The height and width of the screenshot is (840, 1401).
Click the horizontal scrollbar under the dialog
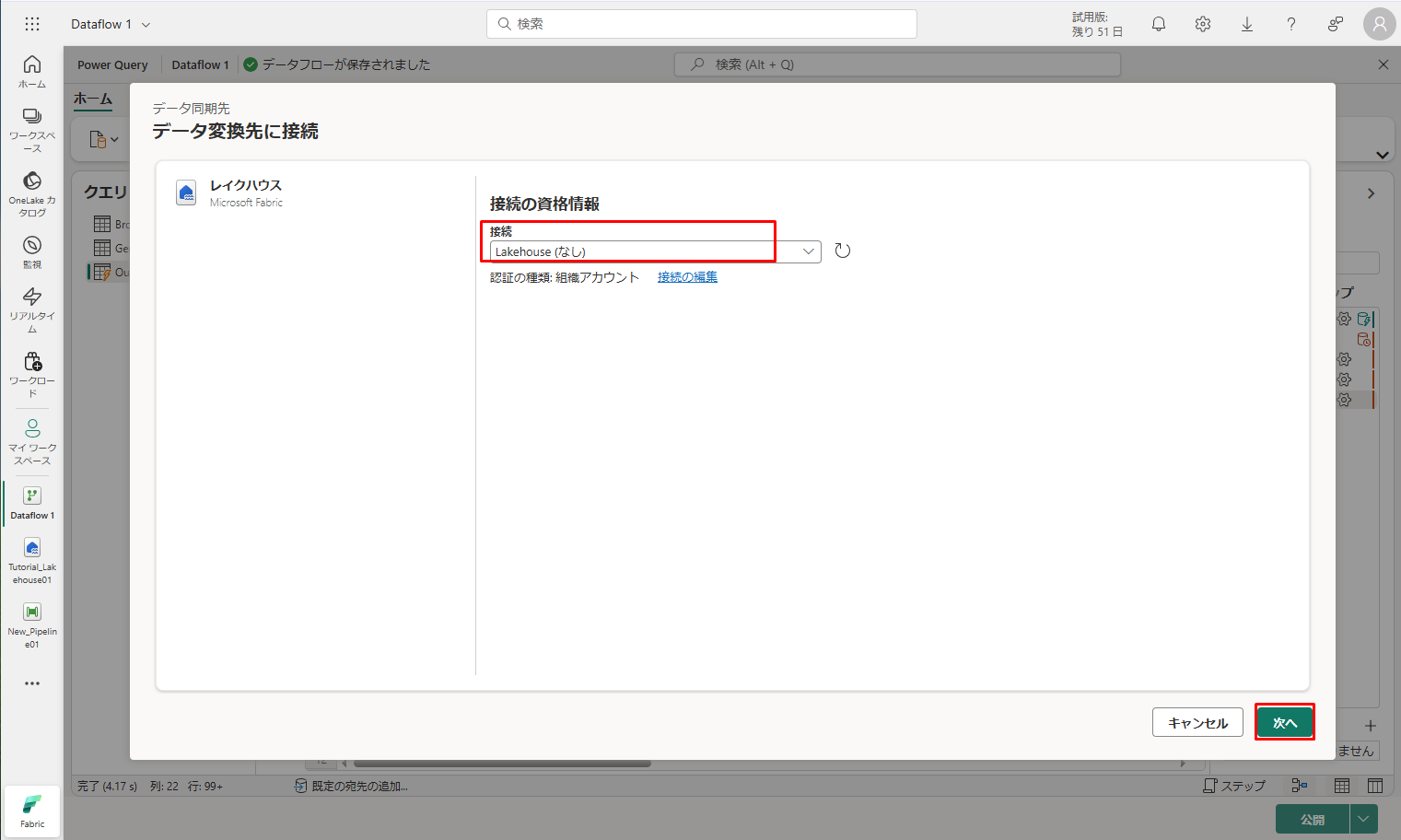(502, 763)
